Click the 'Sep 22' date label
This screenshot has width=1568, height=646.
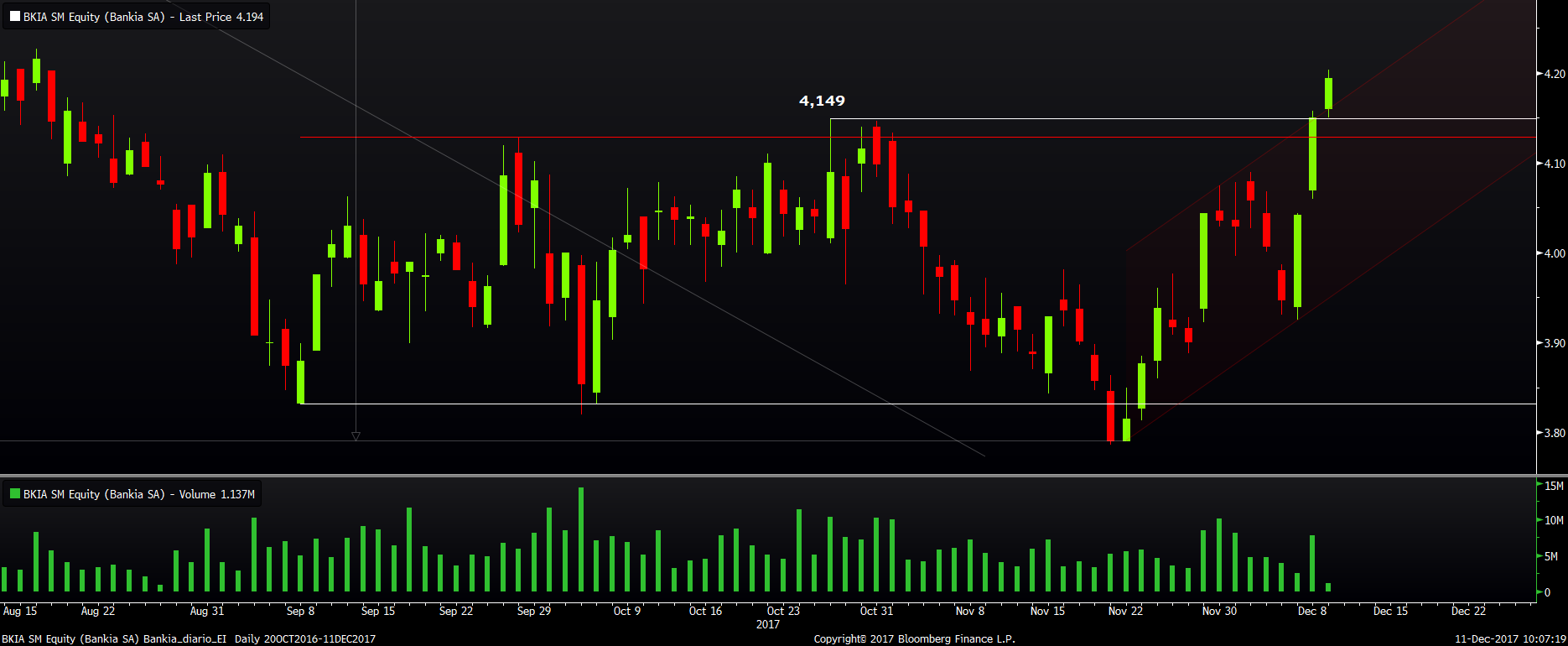pos(456,611)
